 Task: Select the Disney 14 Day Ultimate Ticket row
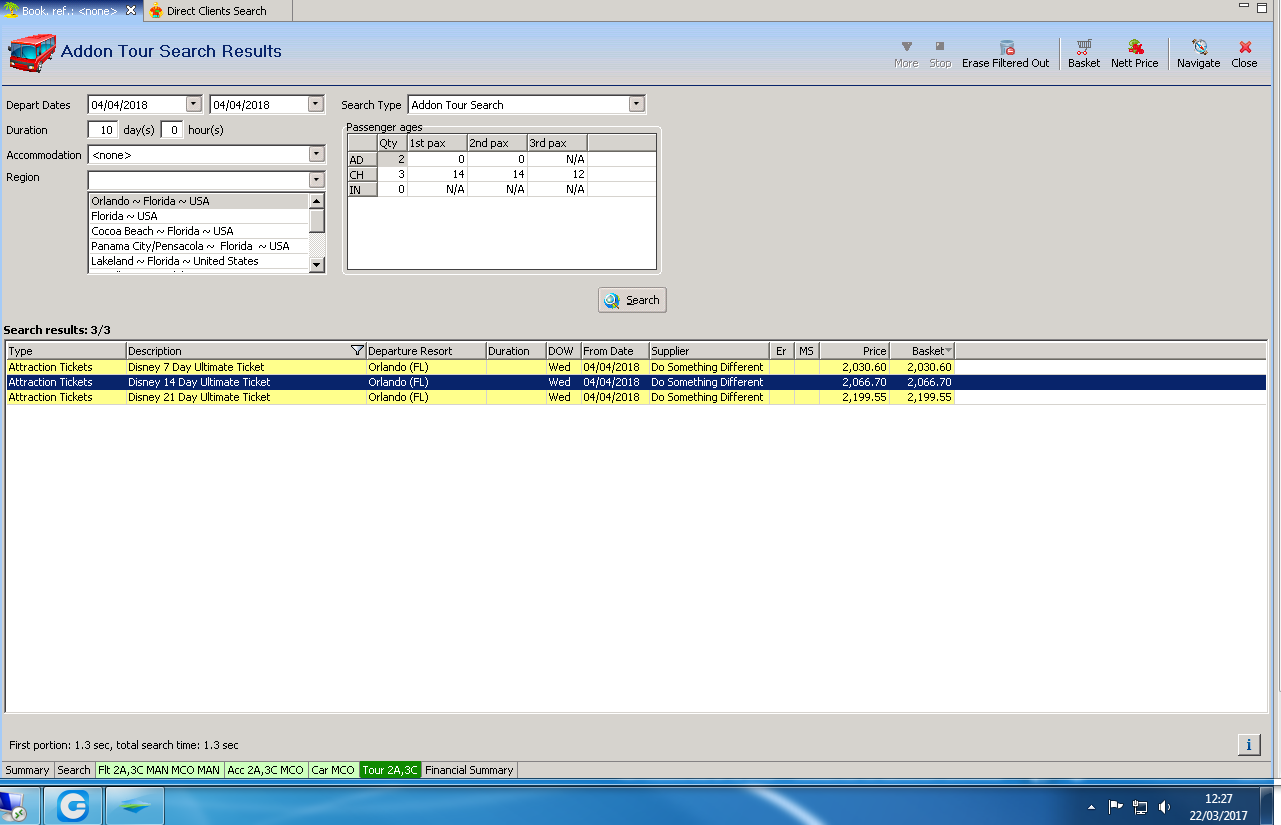636,382
